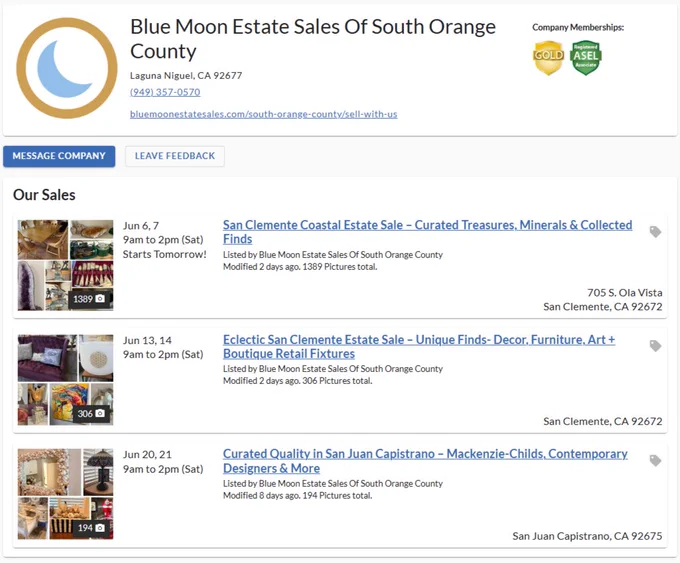Open the Jun 6, 7 sale thumbnail collage
Screen dimensions: 680x563
[65, 265]
